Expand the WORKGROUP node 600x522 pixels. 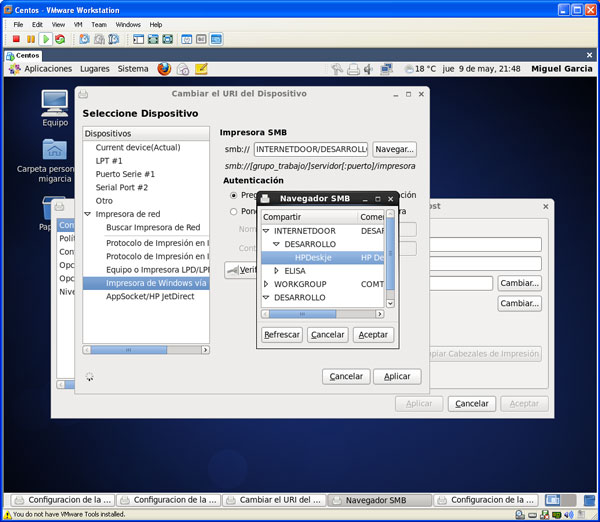pyautogui.click(x=266, y=284)
